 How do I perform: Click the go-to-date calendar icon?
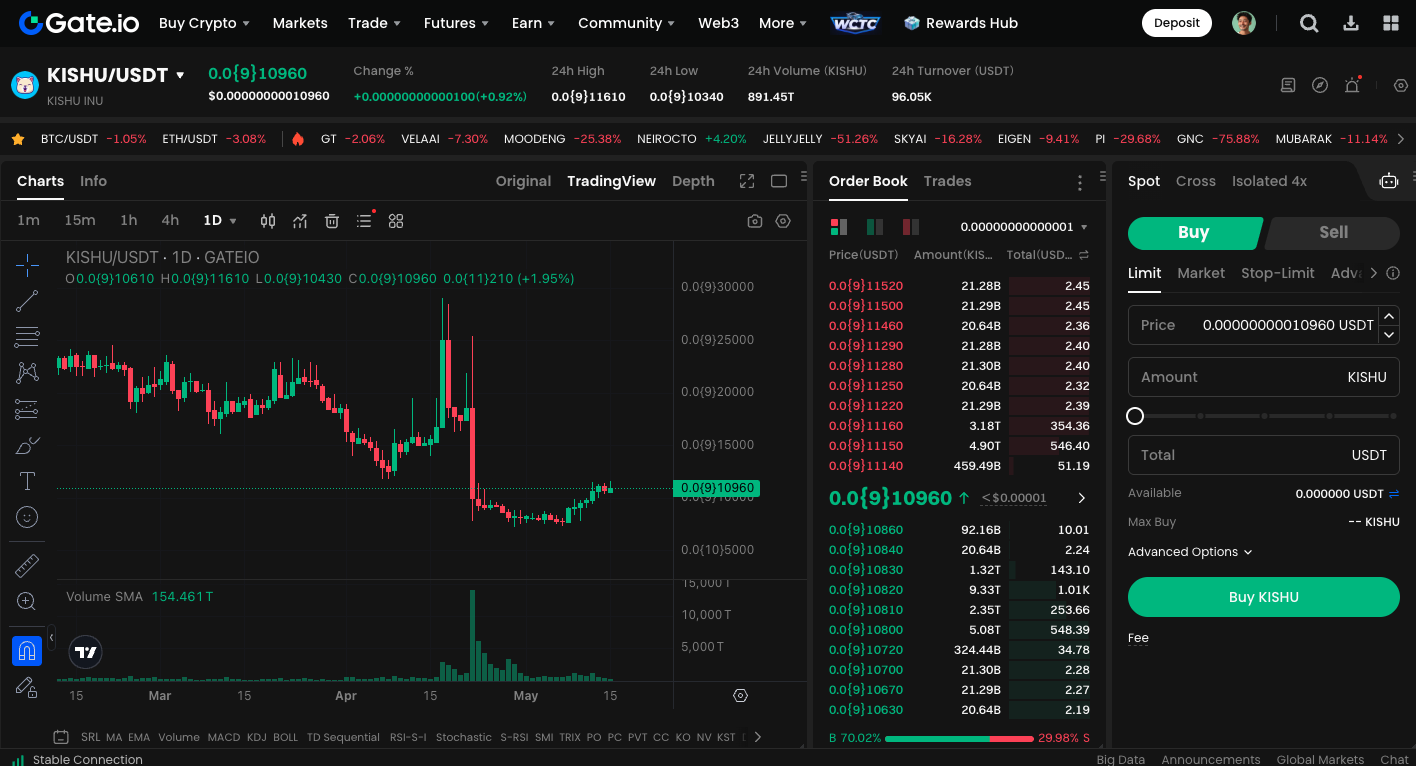(61, 737)
